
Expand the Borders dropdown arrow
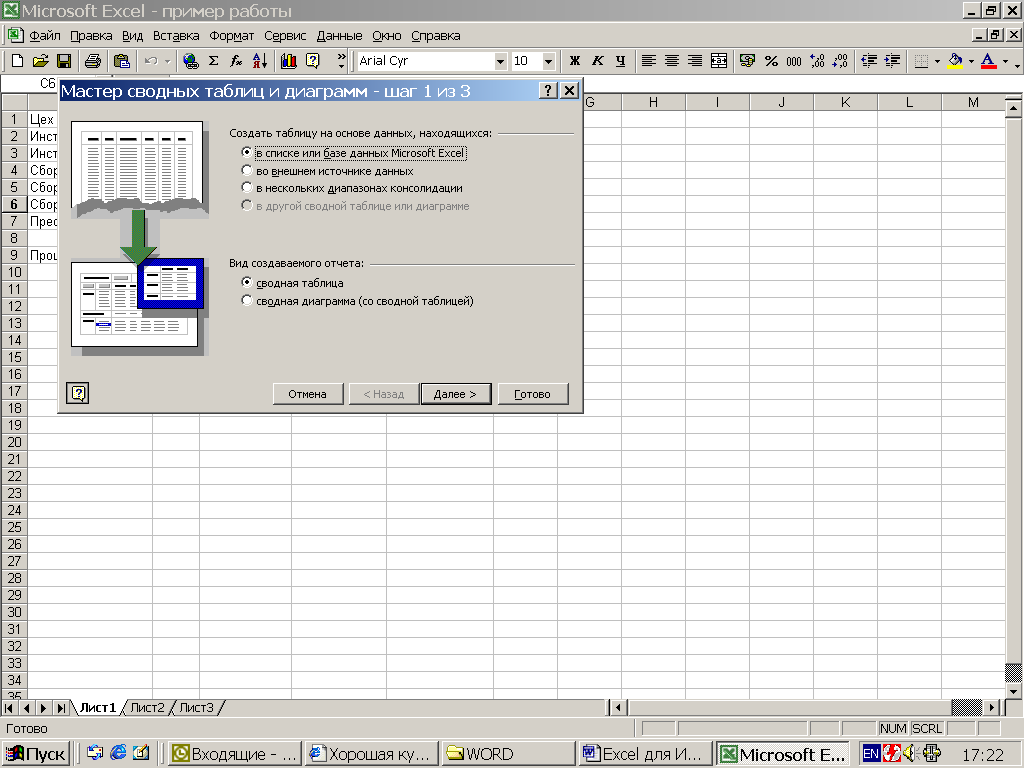tap(937, 61)
